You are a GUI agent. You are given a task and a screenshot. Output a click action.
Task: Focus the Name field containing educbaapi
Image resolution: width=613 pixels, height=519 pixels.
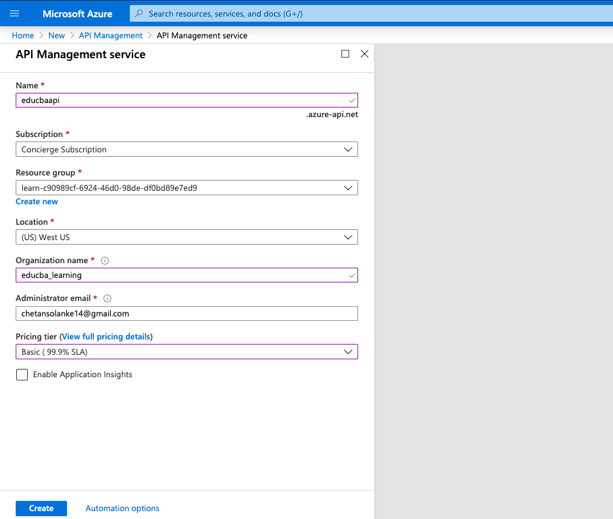(x=186, y=100)
